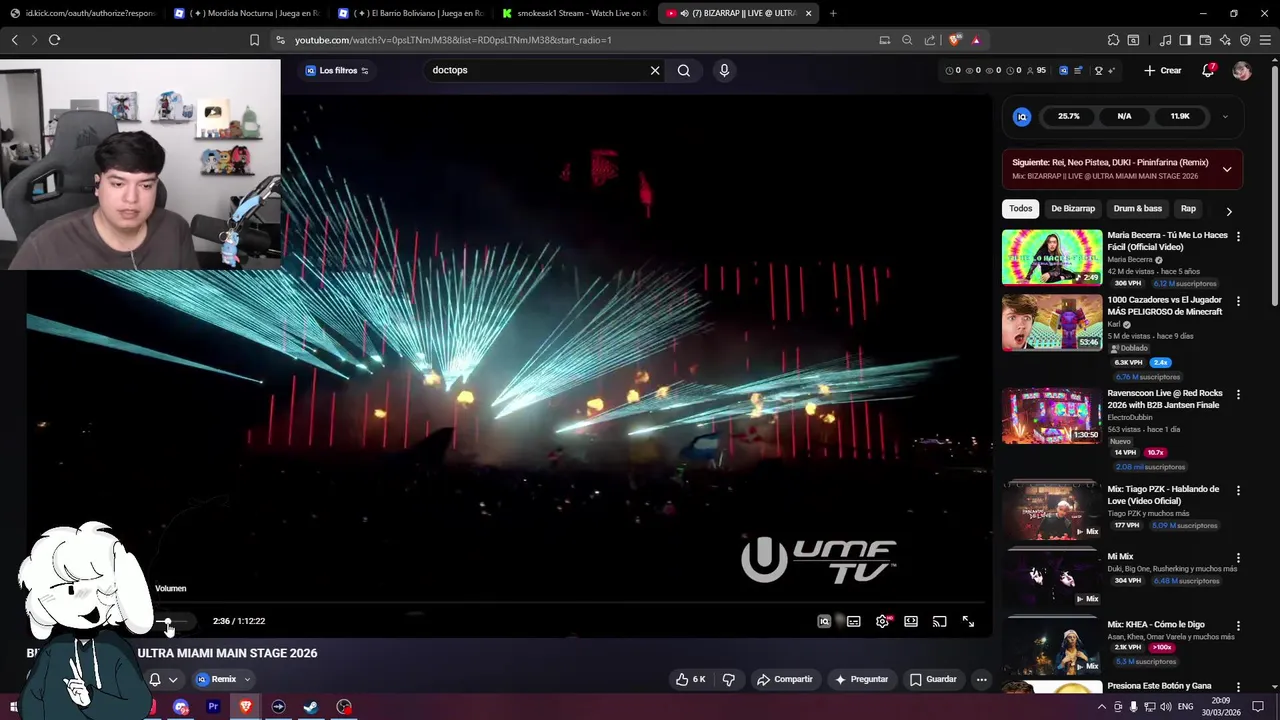This screenshot has height=720, width=1280.
Task: Open options menu for Maria Becerra video
Action: (x=1238, y=237)
